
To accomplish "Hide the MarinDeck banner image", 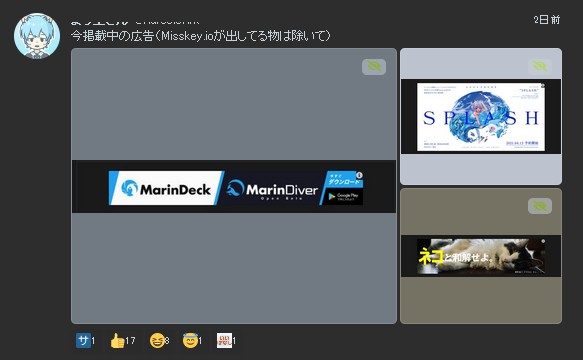I will click(374, 67).
